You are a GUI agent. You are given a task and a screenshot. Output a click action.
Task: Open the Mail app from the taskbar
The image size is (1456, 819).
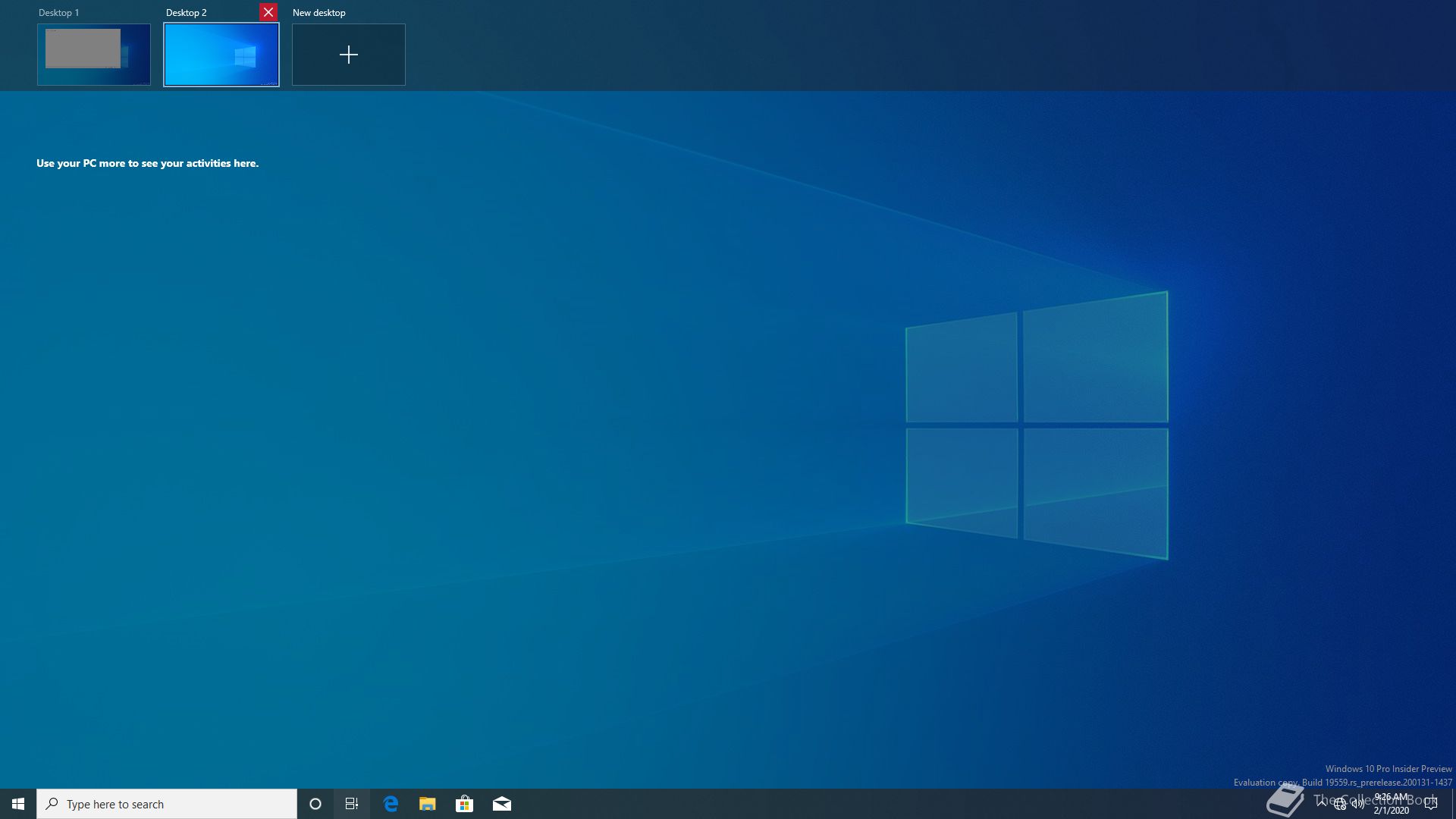click(x=502, y=804)
